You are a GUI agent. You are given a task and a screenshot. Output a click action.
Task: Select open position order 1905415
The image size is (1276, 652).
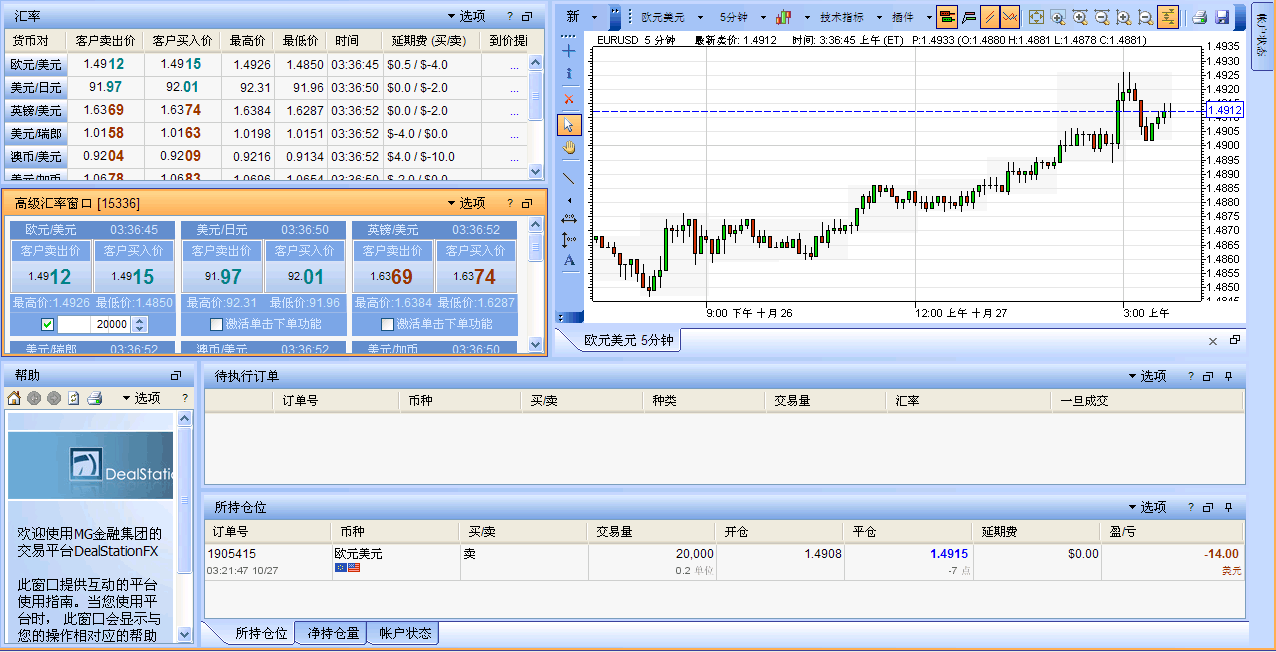pyautogui.click(x=724, y=561)
